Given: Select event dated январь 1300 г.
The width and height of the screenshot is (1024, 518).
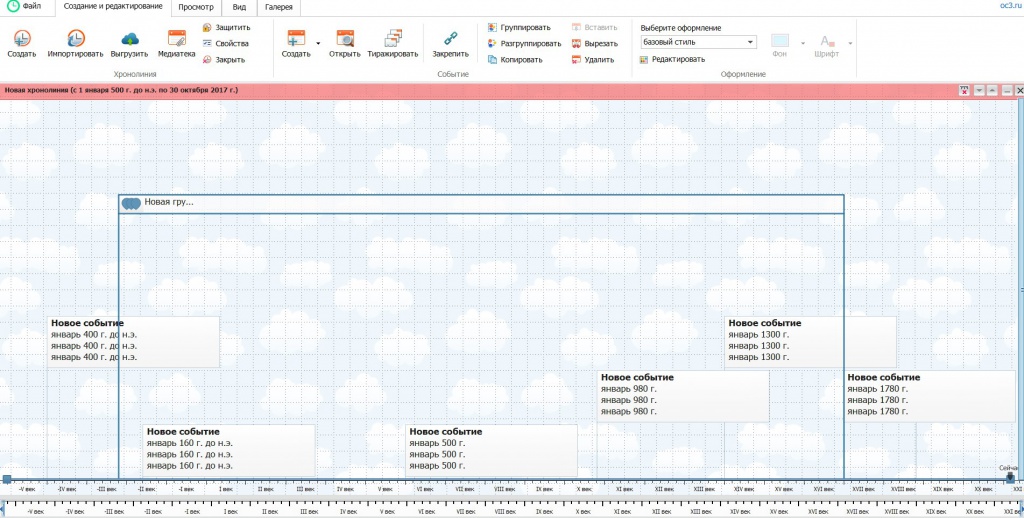Looking at the screenshot, I should coord(810,342).
